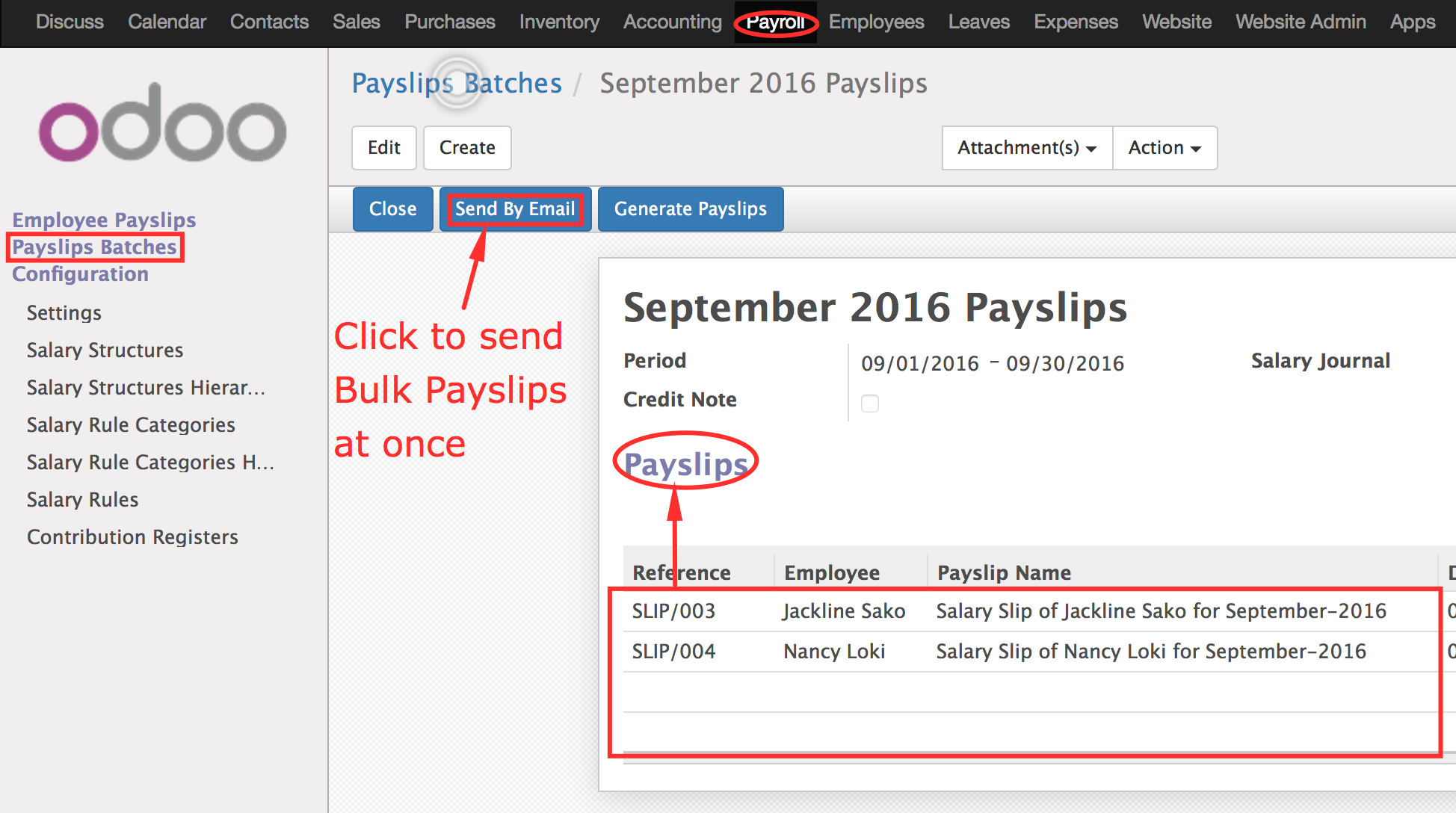Go to the Accounting menu
Image resolution: width=1456 pixels, height=813 pixels.
tap(673, 22)
